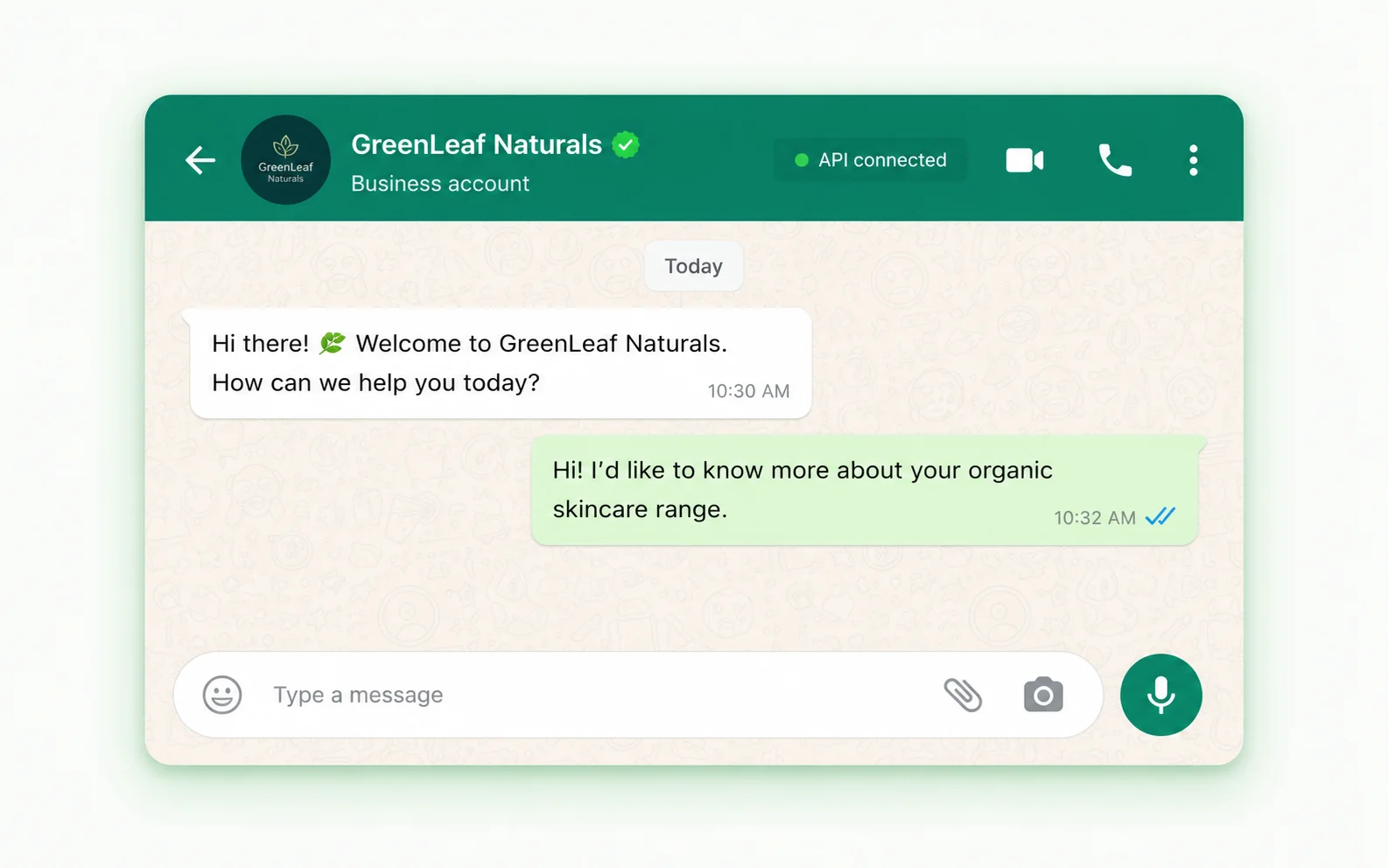The width and height of the screenshot is (1388, 868).
Task: Open the three-dot more options menu
Action: point(1193,160)
